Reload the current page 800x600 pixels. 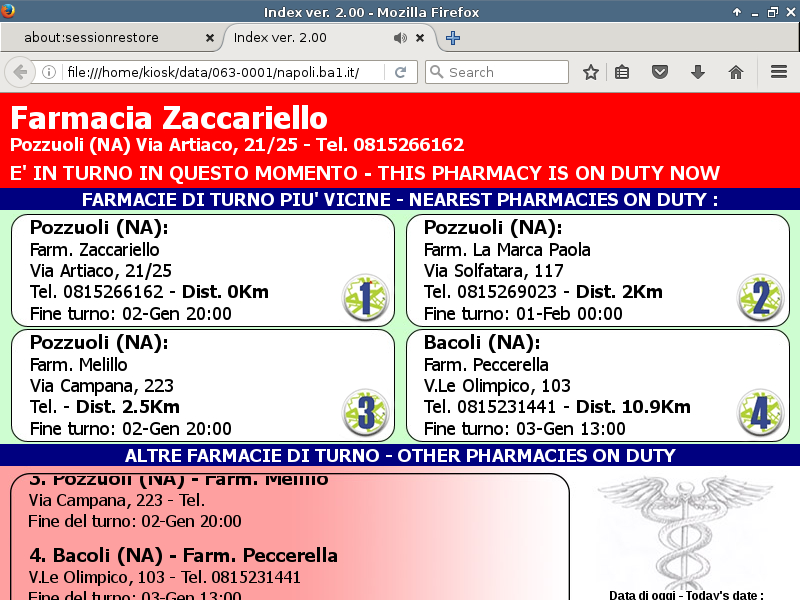pos(400,72)
